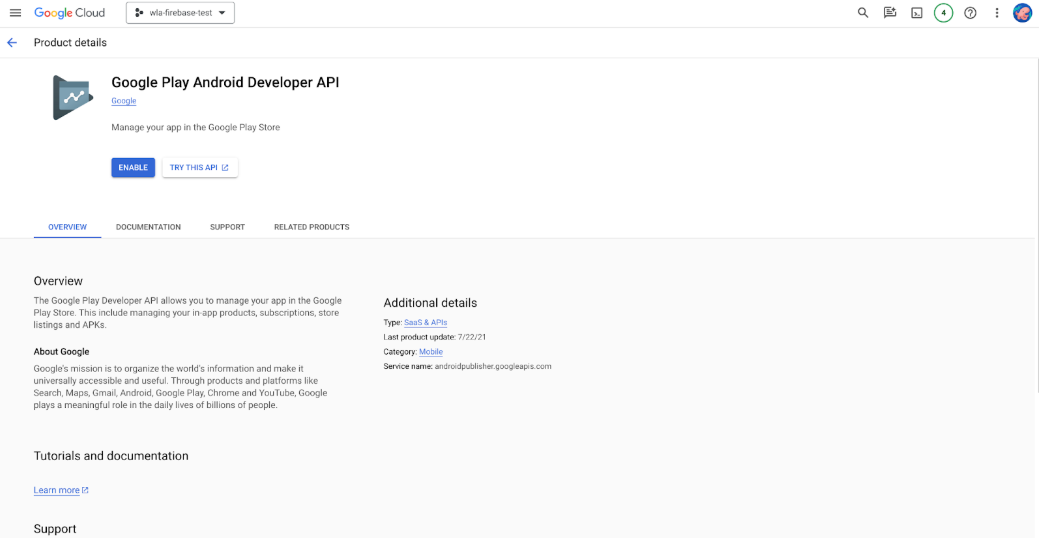Open the hamburger navigation menu
This screenshot has width=1040, height=538.
tap(15, 13)
